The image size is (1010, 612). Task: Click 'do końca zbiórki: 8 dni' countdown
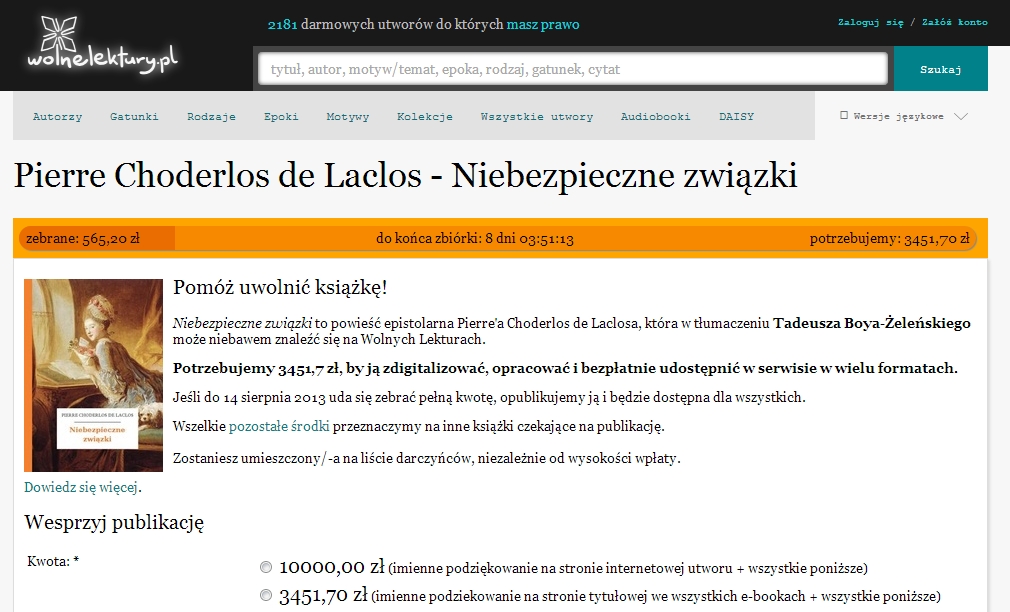[475, 238]
